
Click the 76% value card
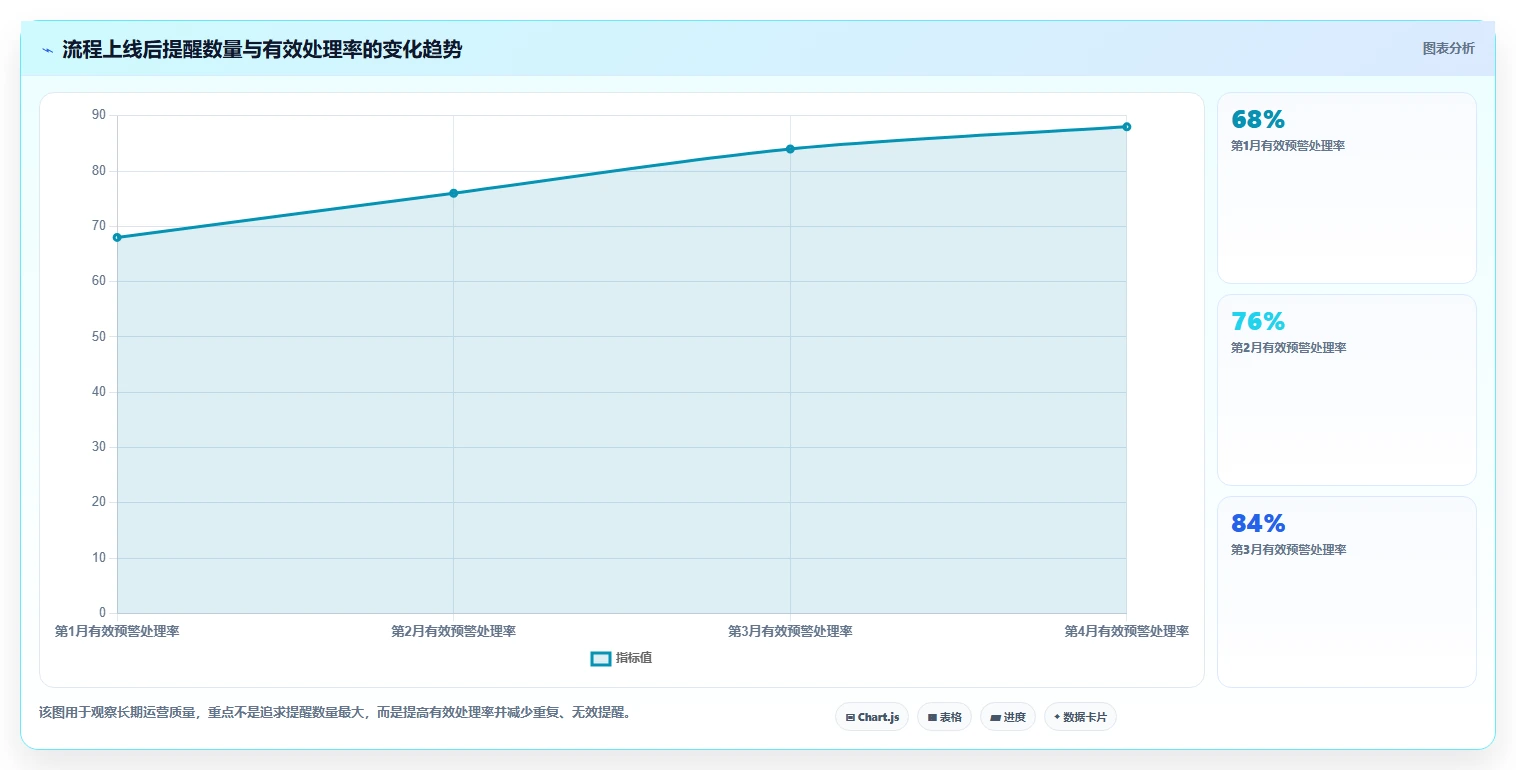click(1346, 390)
